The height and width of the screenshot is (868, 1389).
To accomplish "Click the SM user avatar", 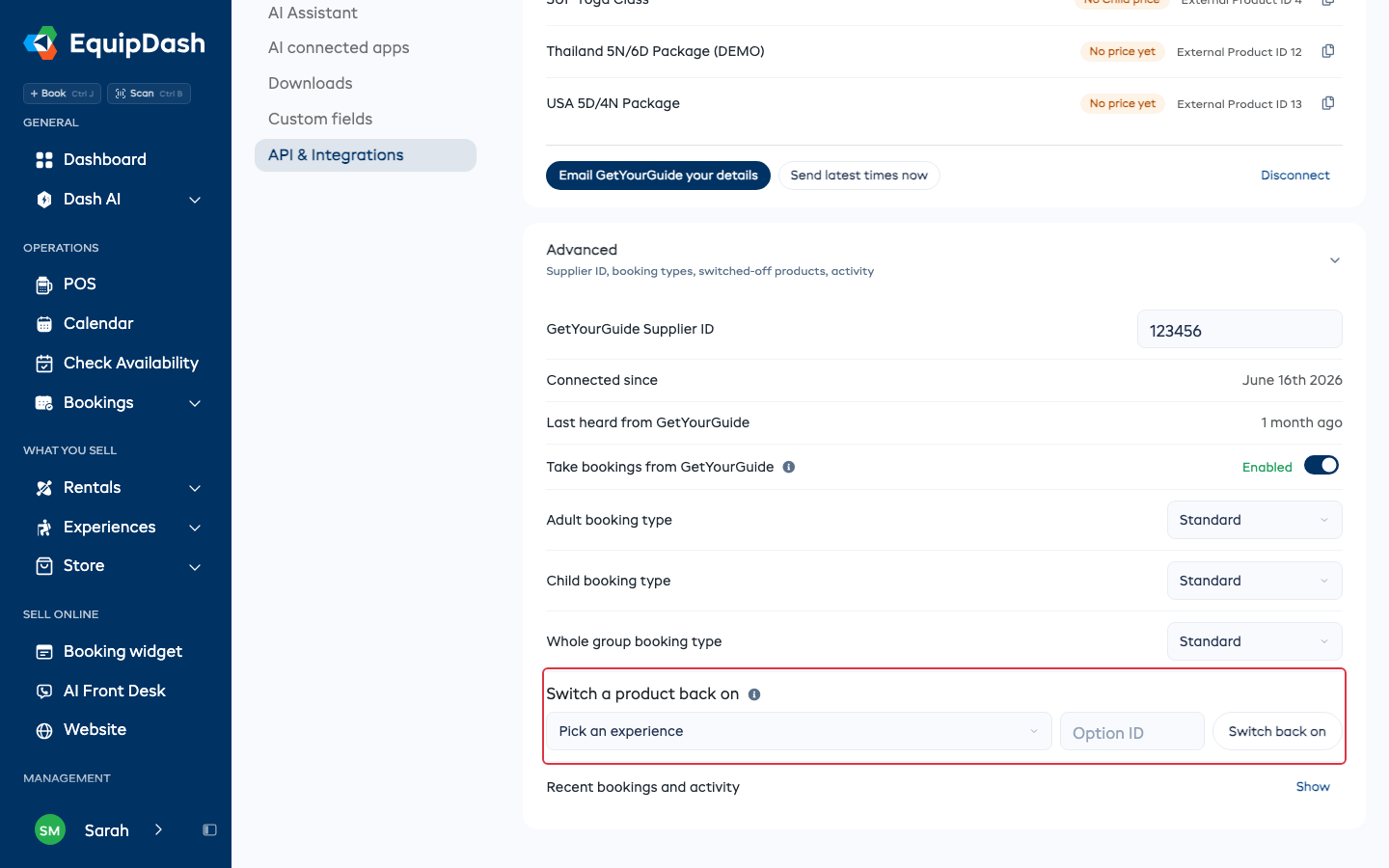I will [50, 830].
